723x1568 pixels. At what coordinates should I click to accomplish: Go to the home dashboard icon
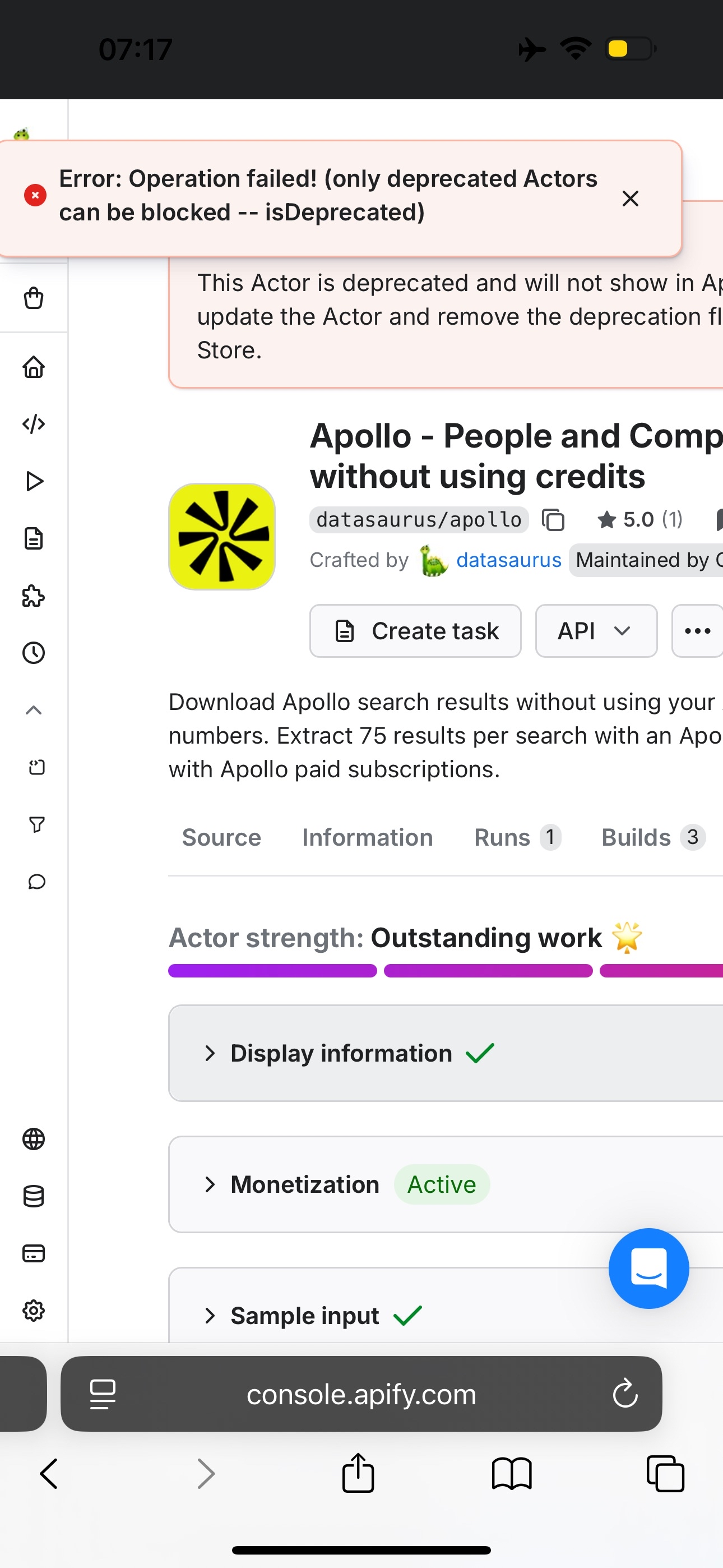pyautogui.click(x=34, y=367)
